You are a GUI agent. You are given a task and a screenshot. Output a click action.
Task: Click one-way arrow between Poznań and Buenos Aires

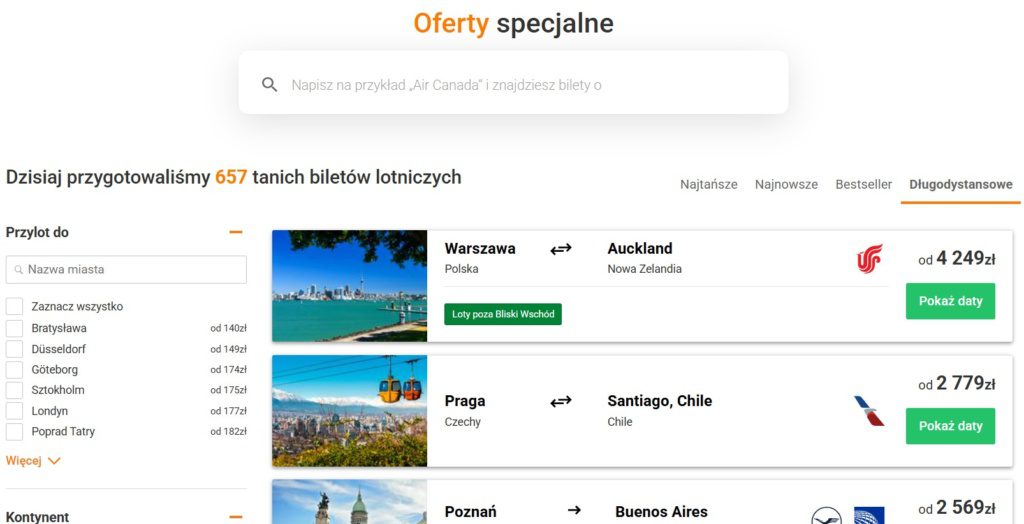574,510
